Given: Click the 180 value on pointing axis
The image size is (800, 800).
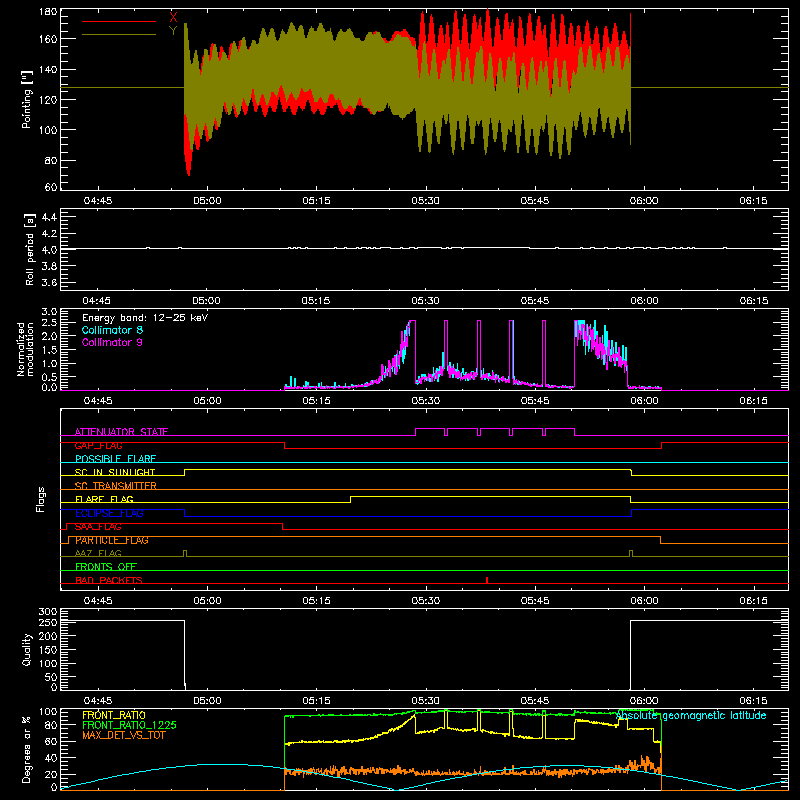Looking at the screenshot, I should [48, 12].
